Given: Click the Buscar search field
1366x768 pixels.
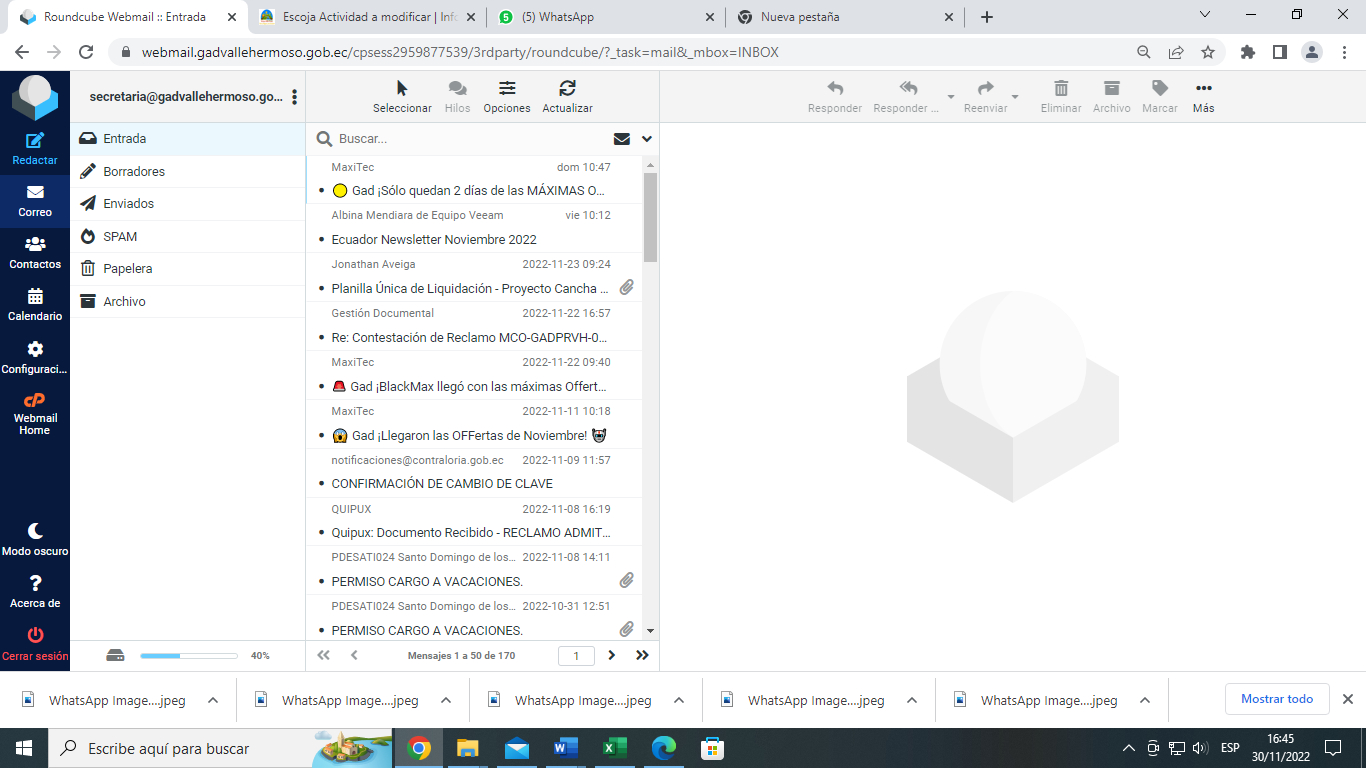Looking at the screenshot, I should click(x=470, y=139).
